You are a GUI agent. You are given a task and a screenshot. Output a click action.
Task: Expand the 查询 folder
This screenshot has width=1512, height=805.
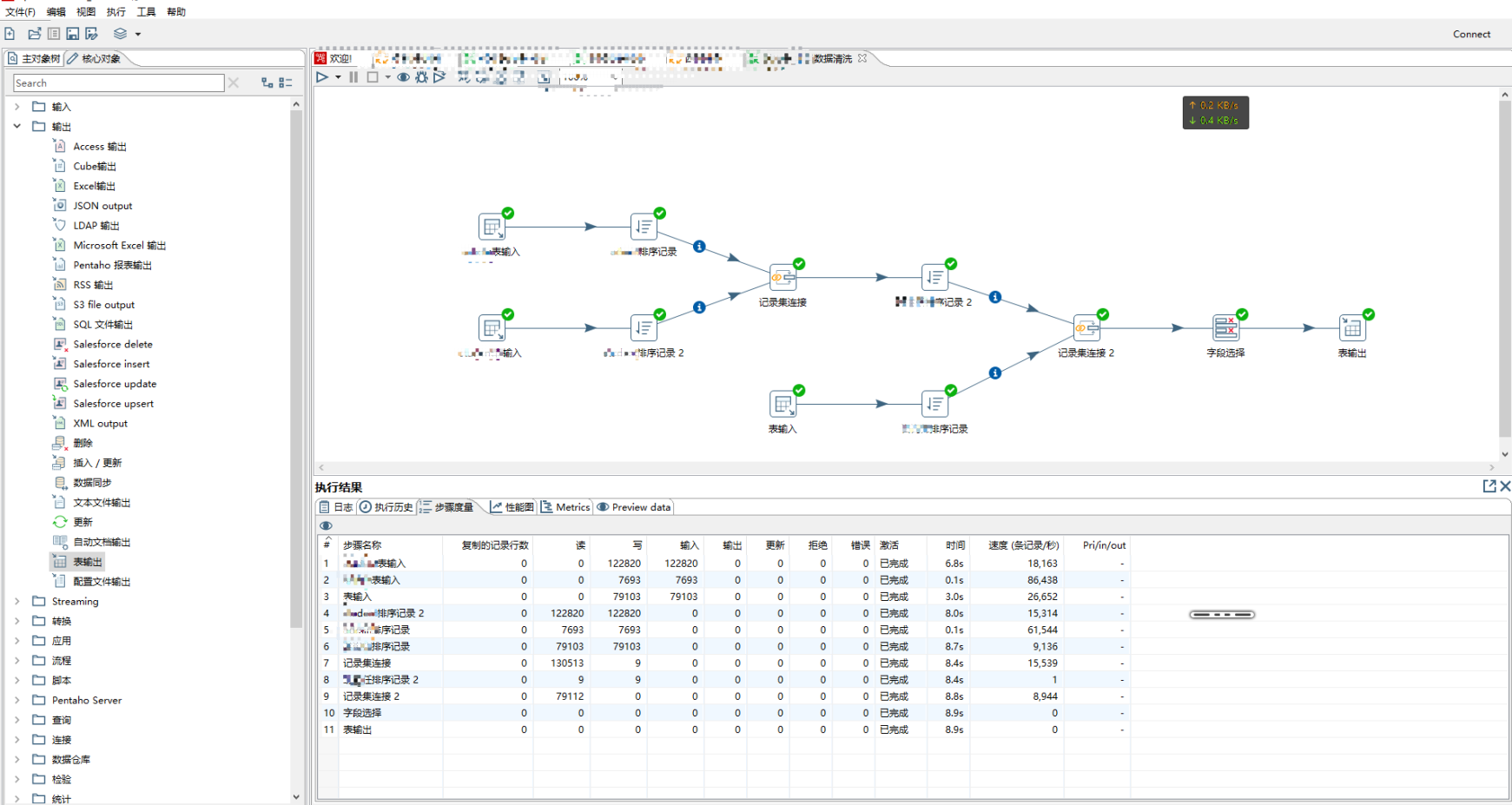click(17, 720)
